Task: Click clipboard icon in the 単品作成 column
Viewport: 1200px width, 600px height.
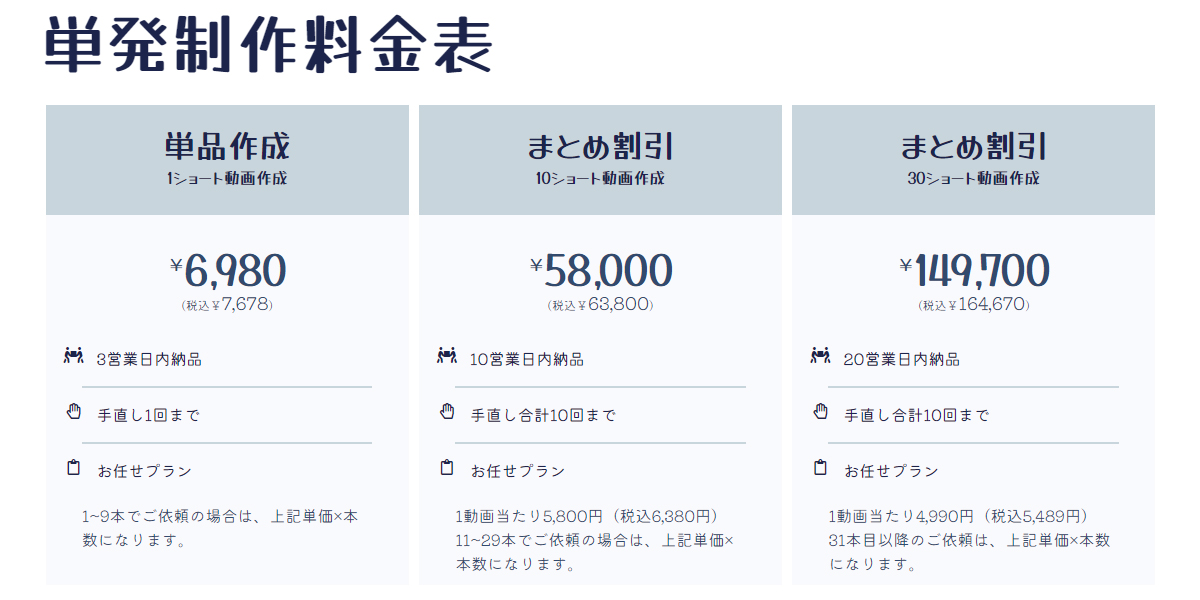Action: tap(73, 467)
